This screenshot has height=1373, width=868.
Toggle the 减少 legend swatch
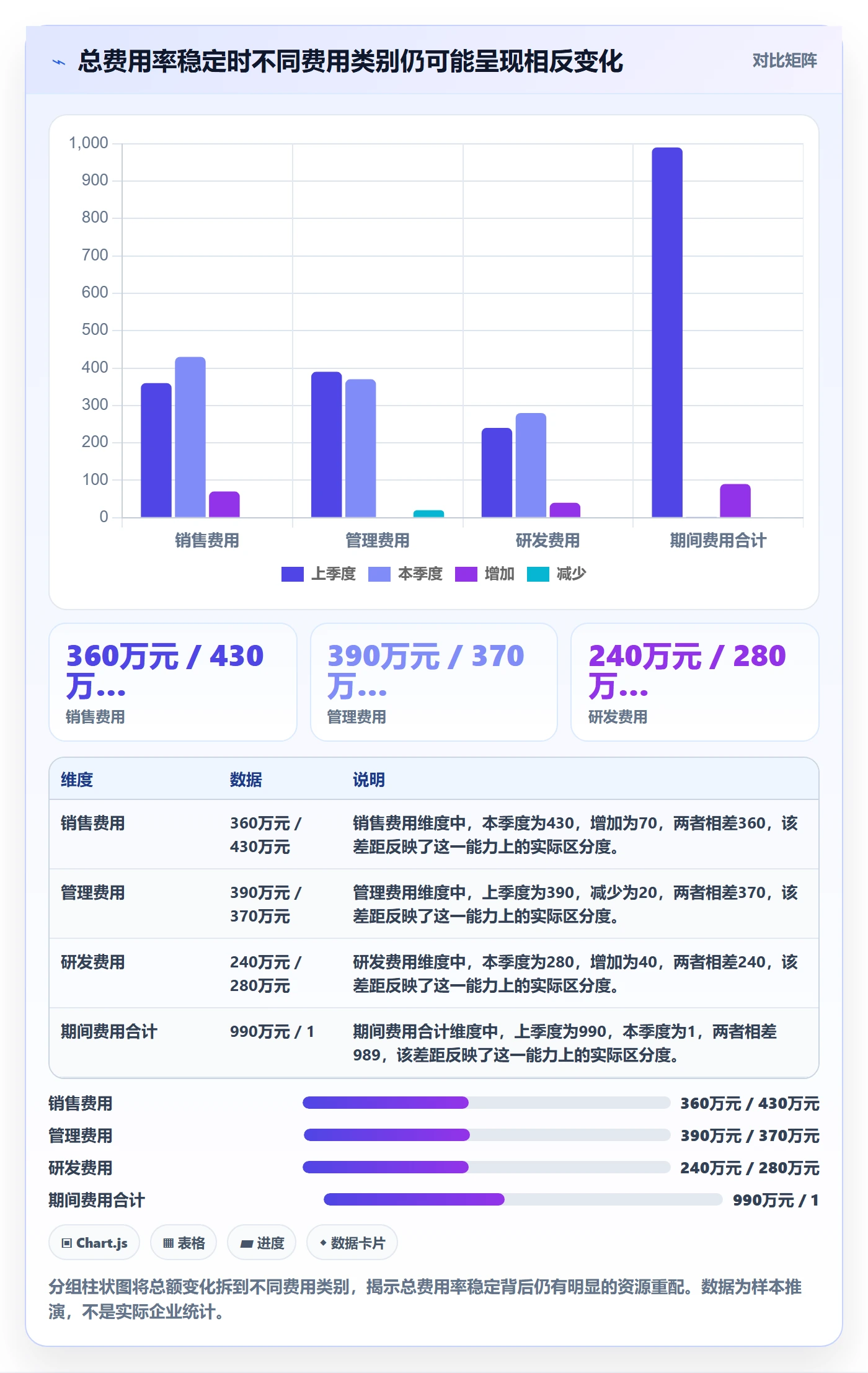[538, 574]
